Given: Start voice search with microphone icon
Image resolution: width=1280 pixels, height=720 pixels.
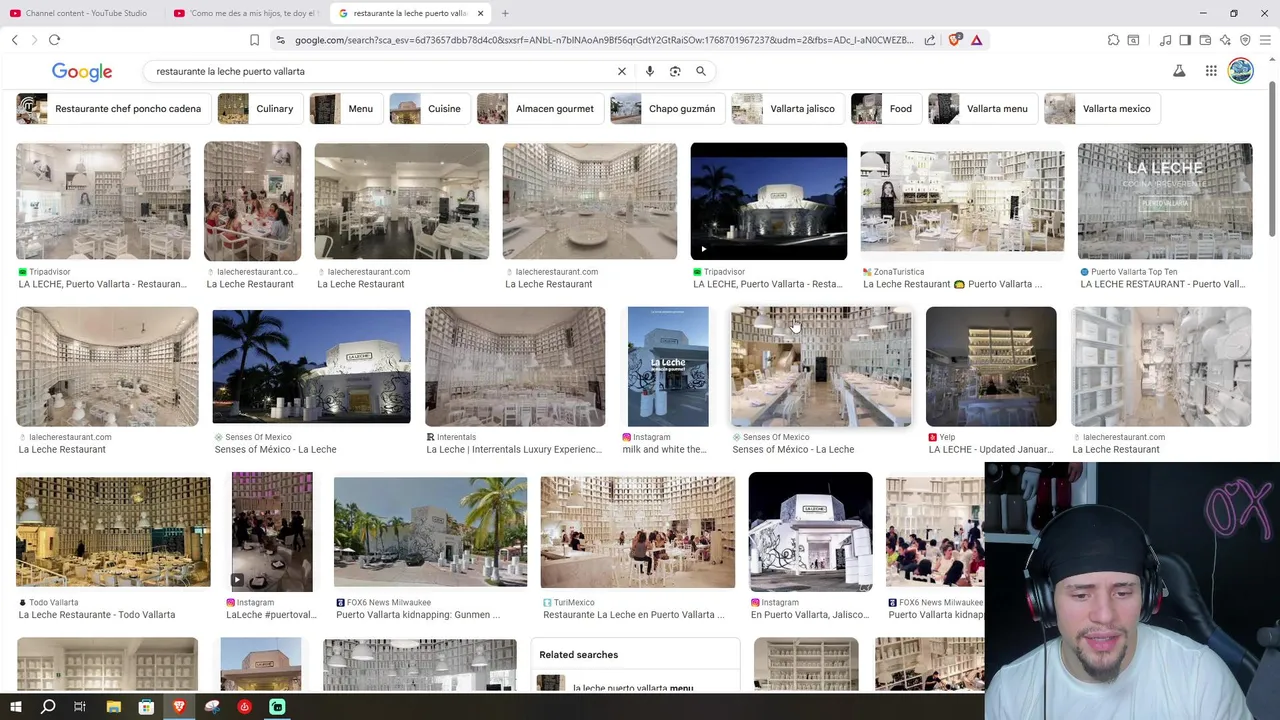Looking at the screenshot, I should tap(650, 71).
